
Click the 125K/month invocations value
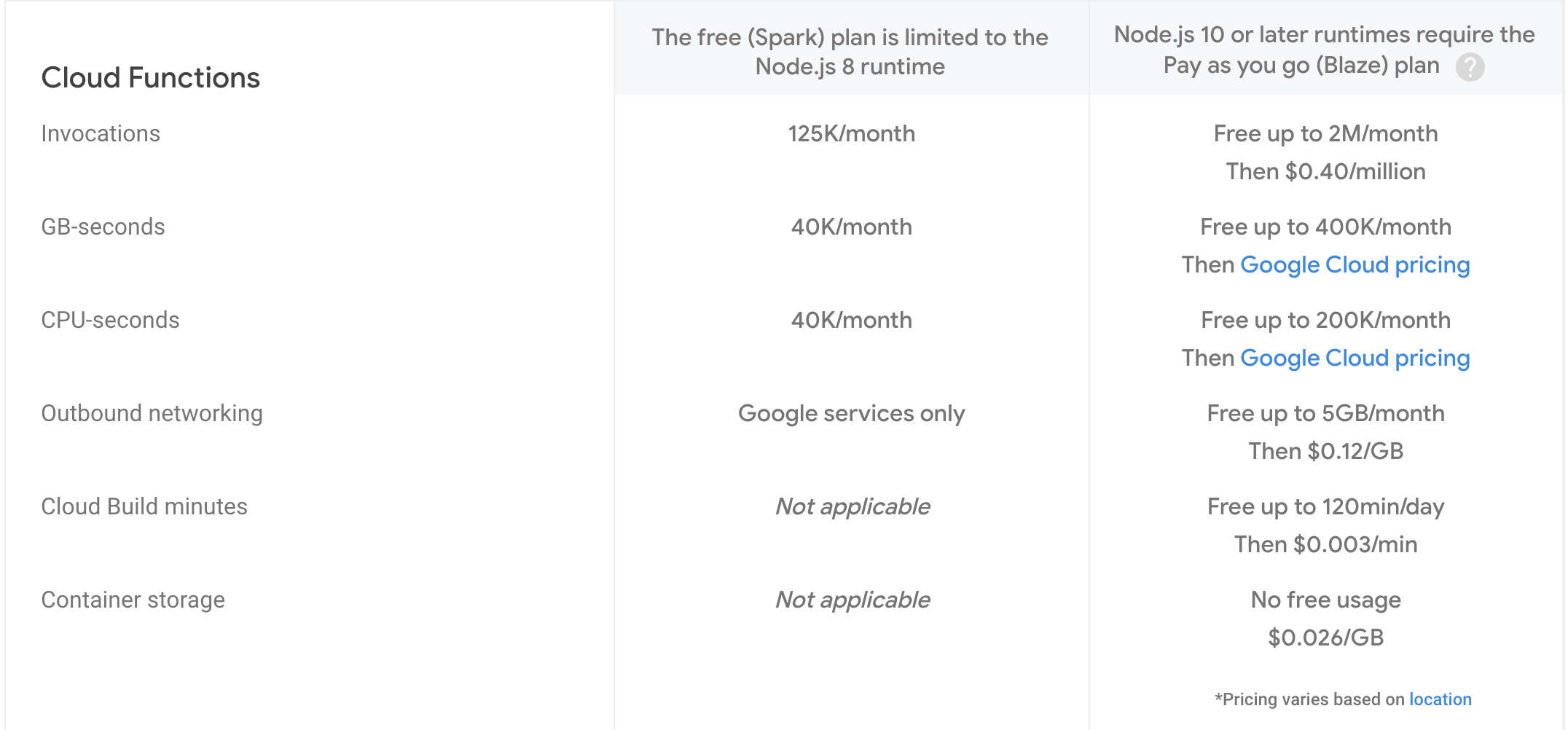pyautogui.click(x=851, y=133)
